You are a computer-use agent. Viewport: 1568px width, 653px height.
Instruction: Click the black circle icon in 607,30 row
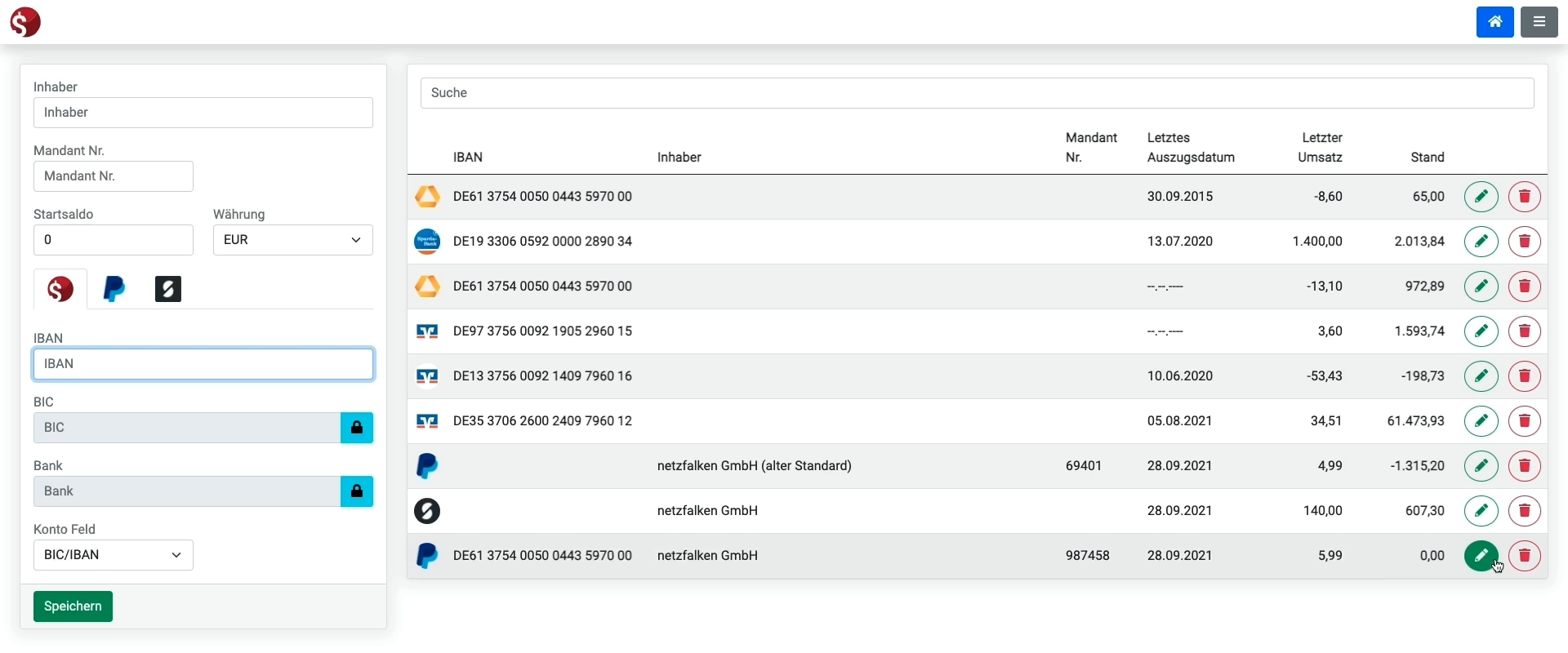click(427, 511)
